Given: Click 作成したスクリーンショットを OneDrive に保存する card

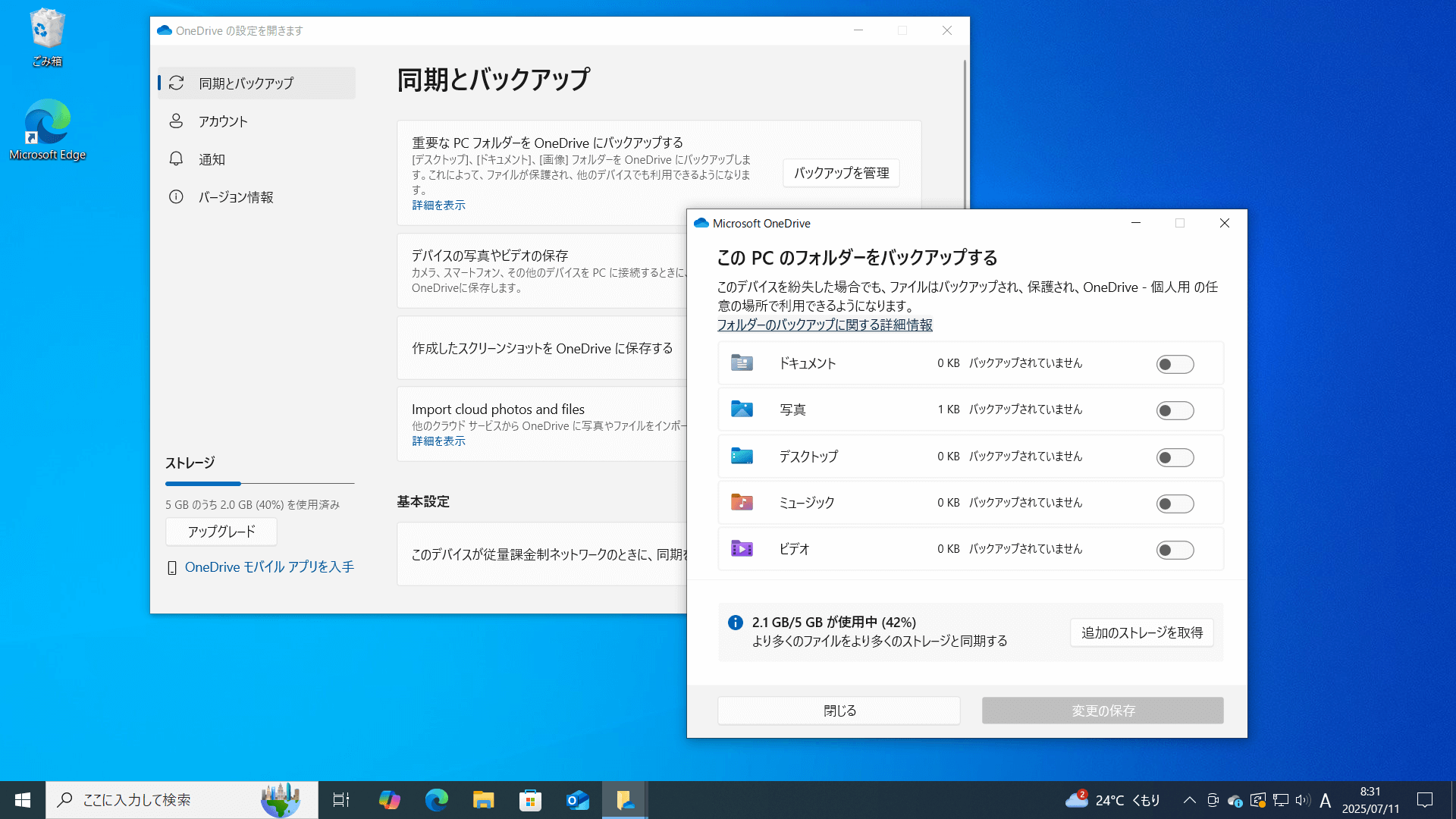Looking at the screenshot, I should coord(541,348).
